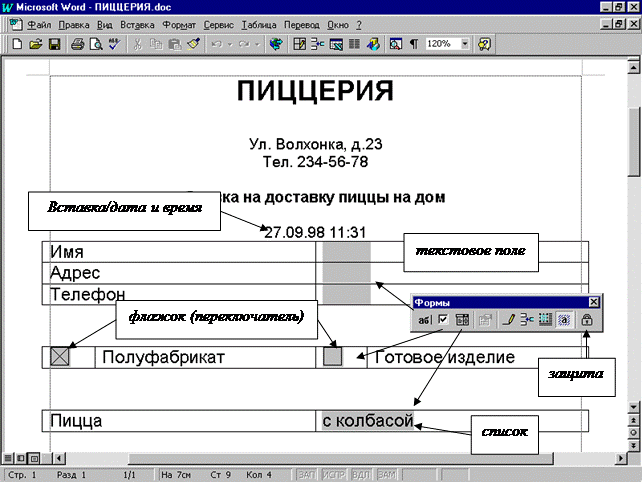Open the 120% zoom dropdown
642x482 pixels.
pos(465,43)
